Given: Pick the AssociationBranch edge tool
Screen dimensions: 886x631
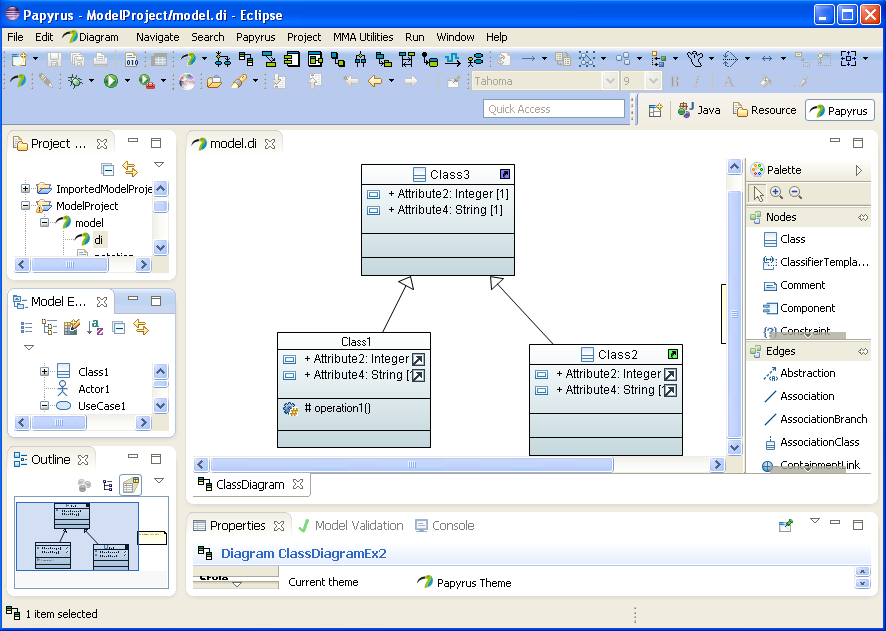Looking at the screenshot, I should point(815,420).
